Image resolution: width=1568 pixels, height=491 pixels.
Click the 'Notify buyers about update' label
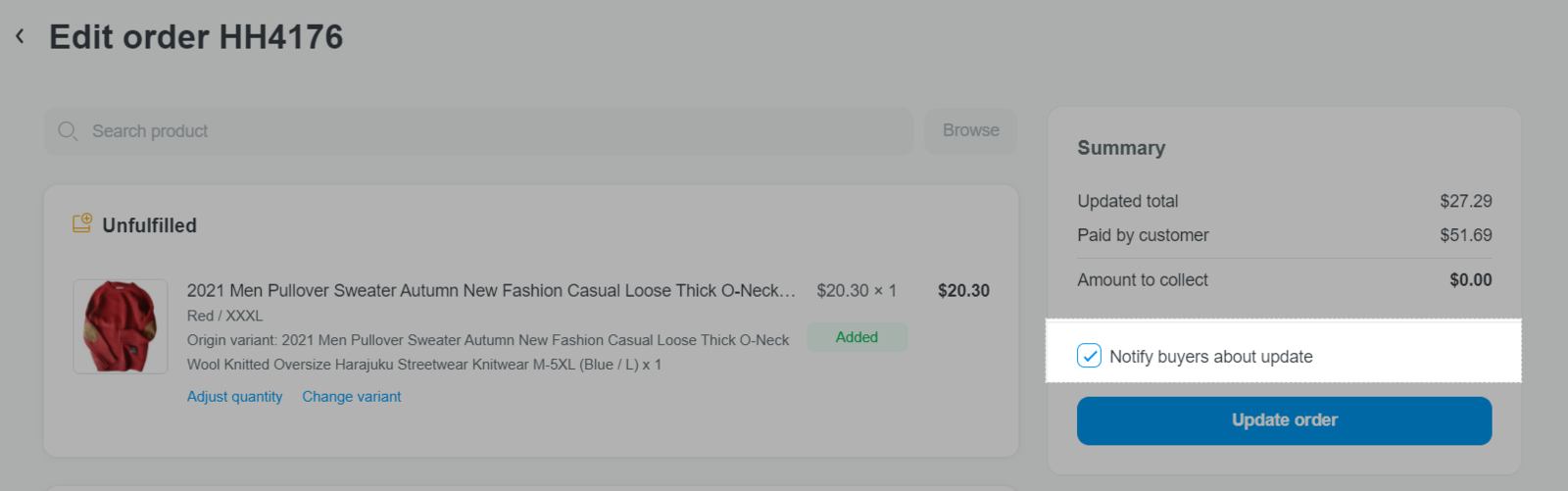1211,357
